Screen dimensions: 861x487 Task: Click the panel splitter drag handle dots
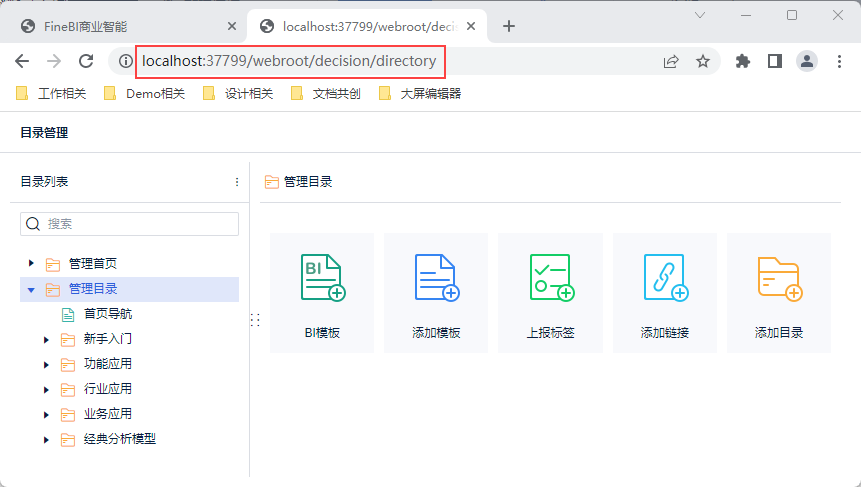255,320
